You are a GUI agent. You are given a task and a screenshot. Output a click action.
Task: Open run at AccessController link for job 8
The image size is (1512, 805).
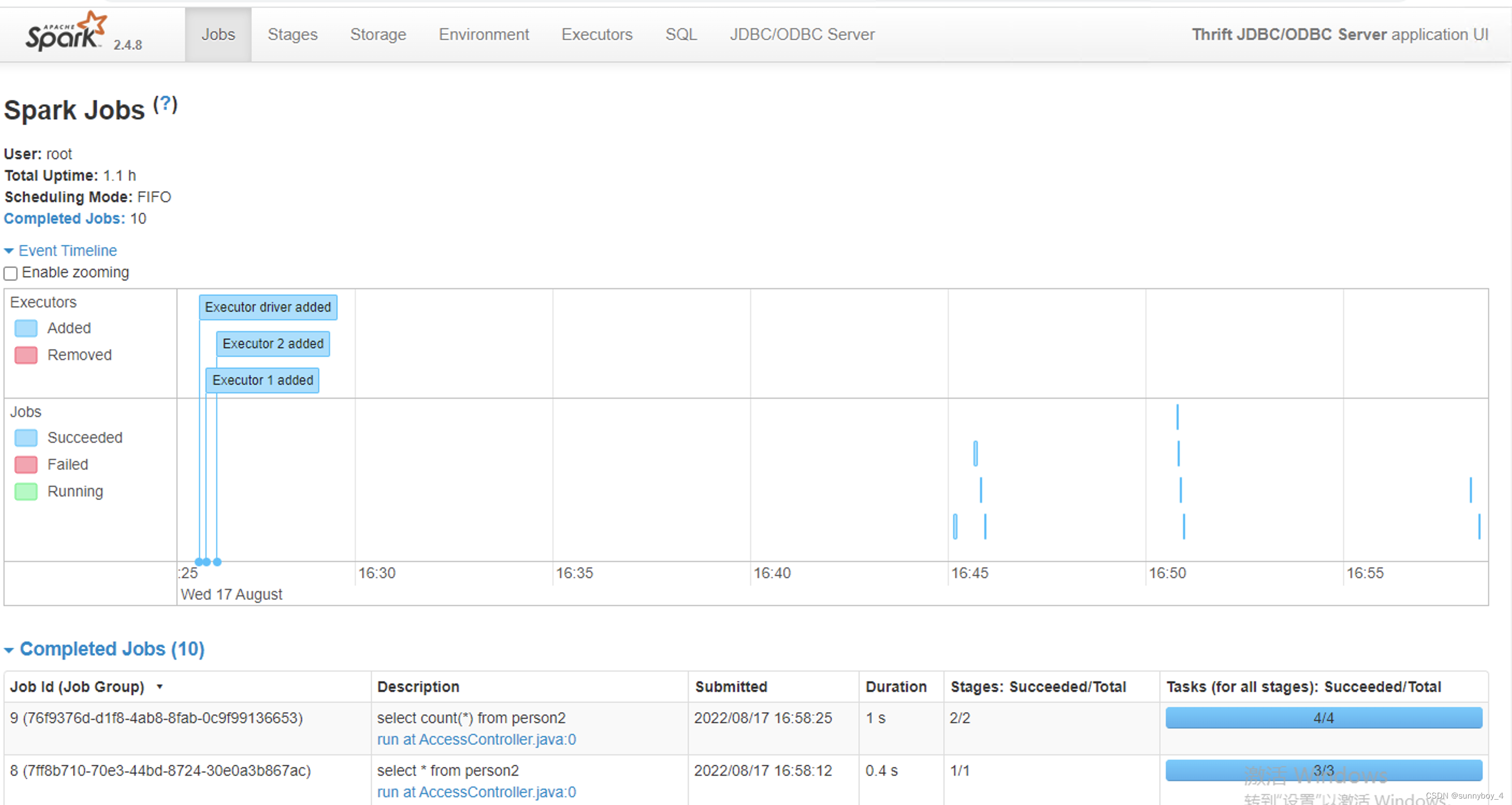point(476,793)
